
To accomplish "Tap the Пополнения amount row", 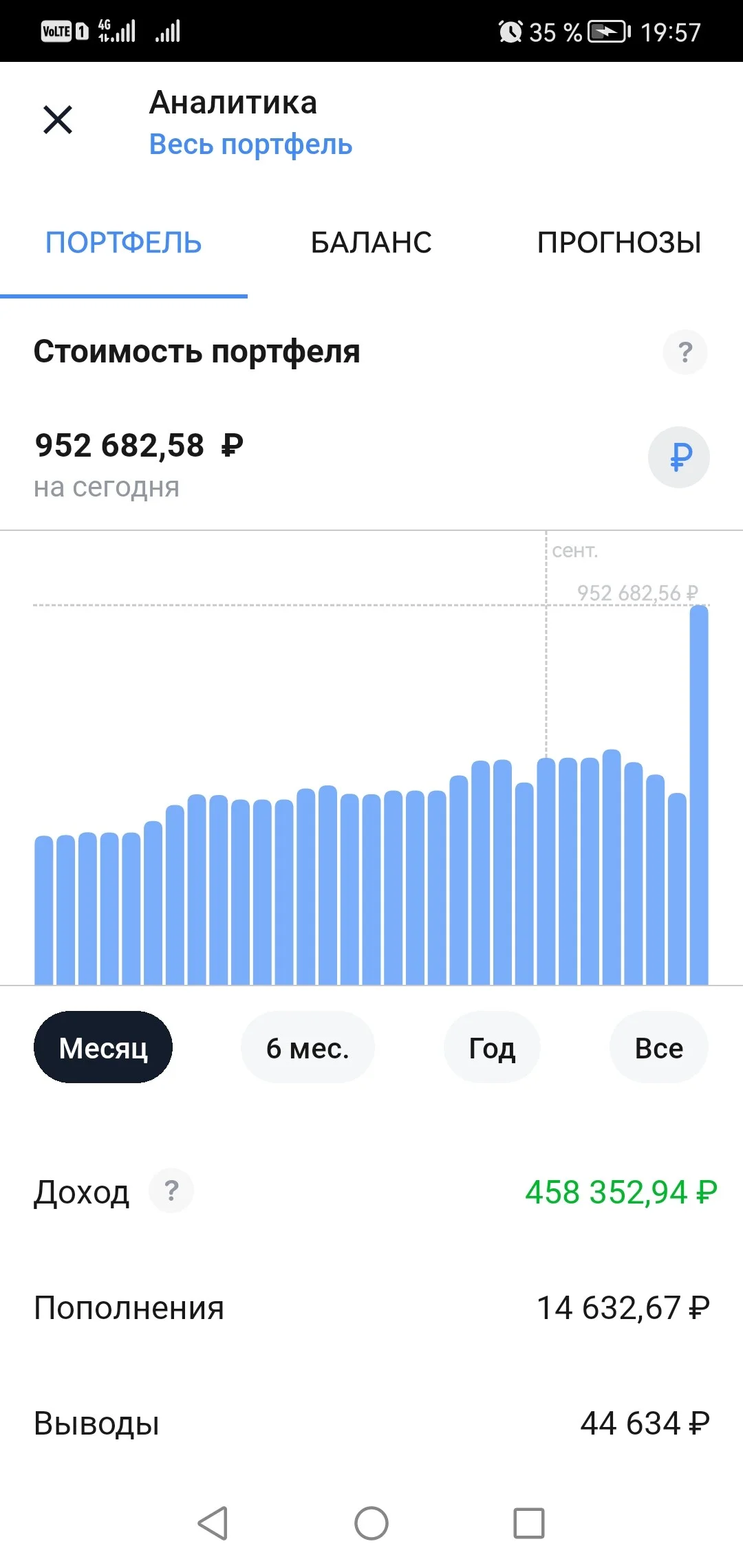I will [371, 1307].
